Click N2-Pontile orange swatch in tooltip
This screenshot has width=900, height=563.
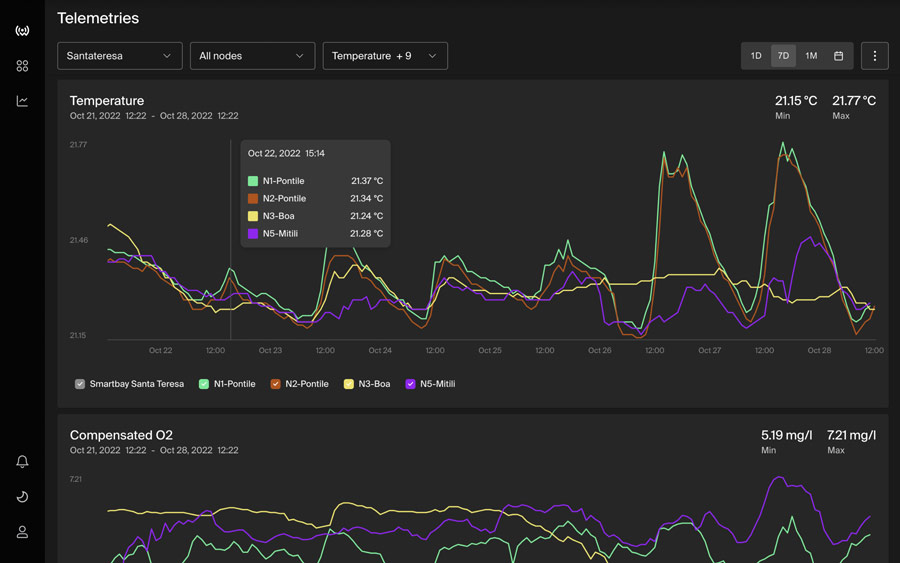click(x=253, y=199)
